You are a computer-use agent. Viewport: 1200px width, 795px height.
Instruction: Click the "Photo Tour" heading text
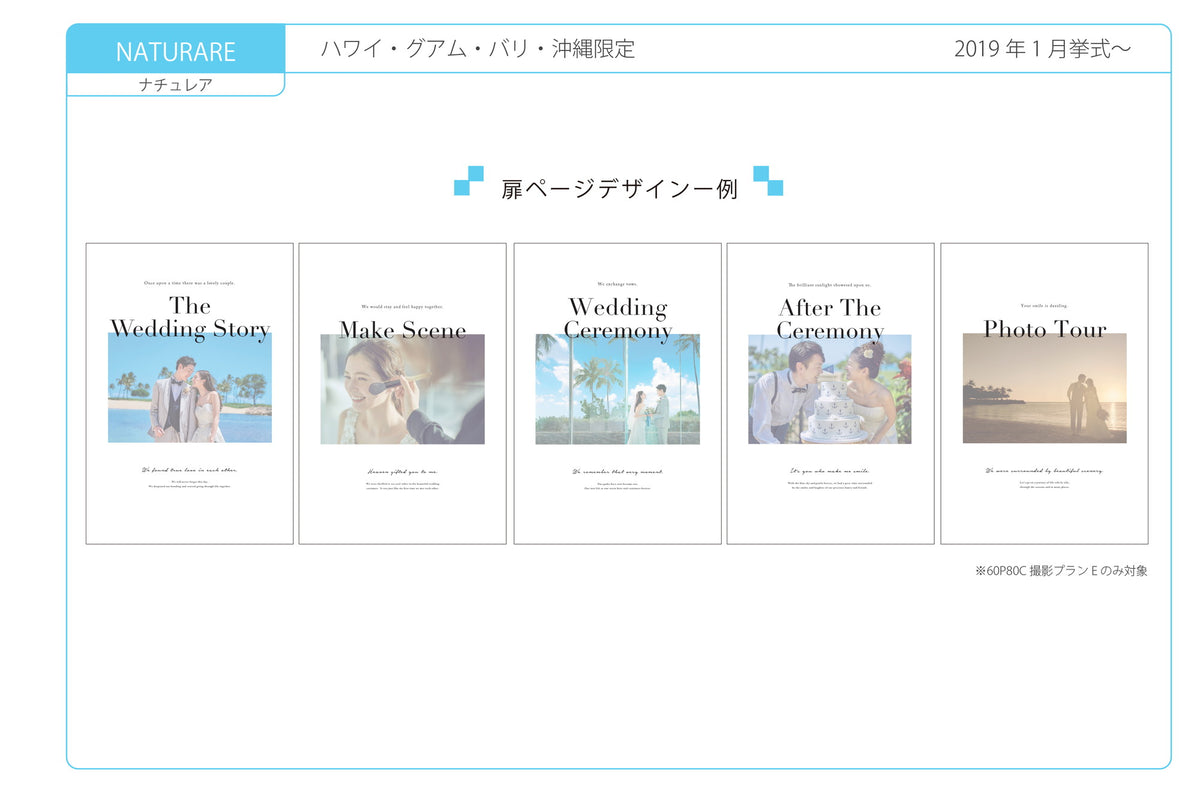(1044, 329)
